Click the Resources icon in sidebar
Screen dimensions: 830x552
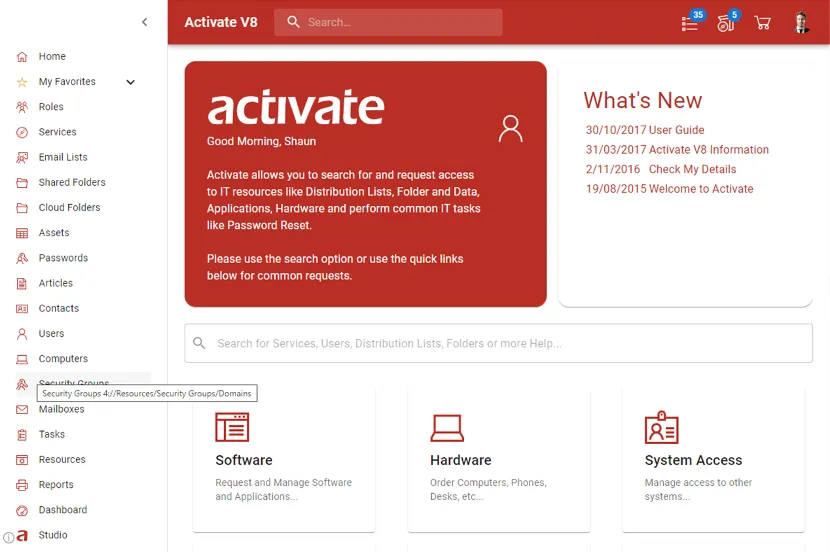tap(22, 460)
